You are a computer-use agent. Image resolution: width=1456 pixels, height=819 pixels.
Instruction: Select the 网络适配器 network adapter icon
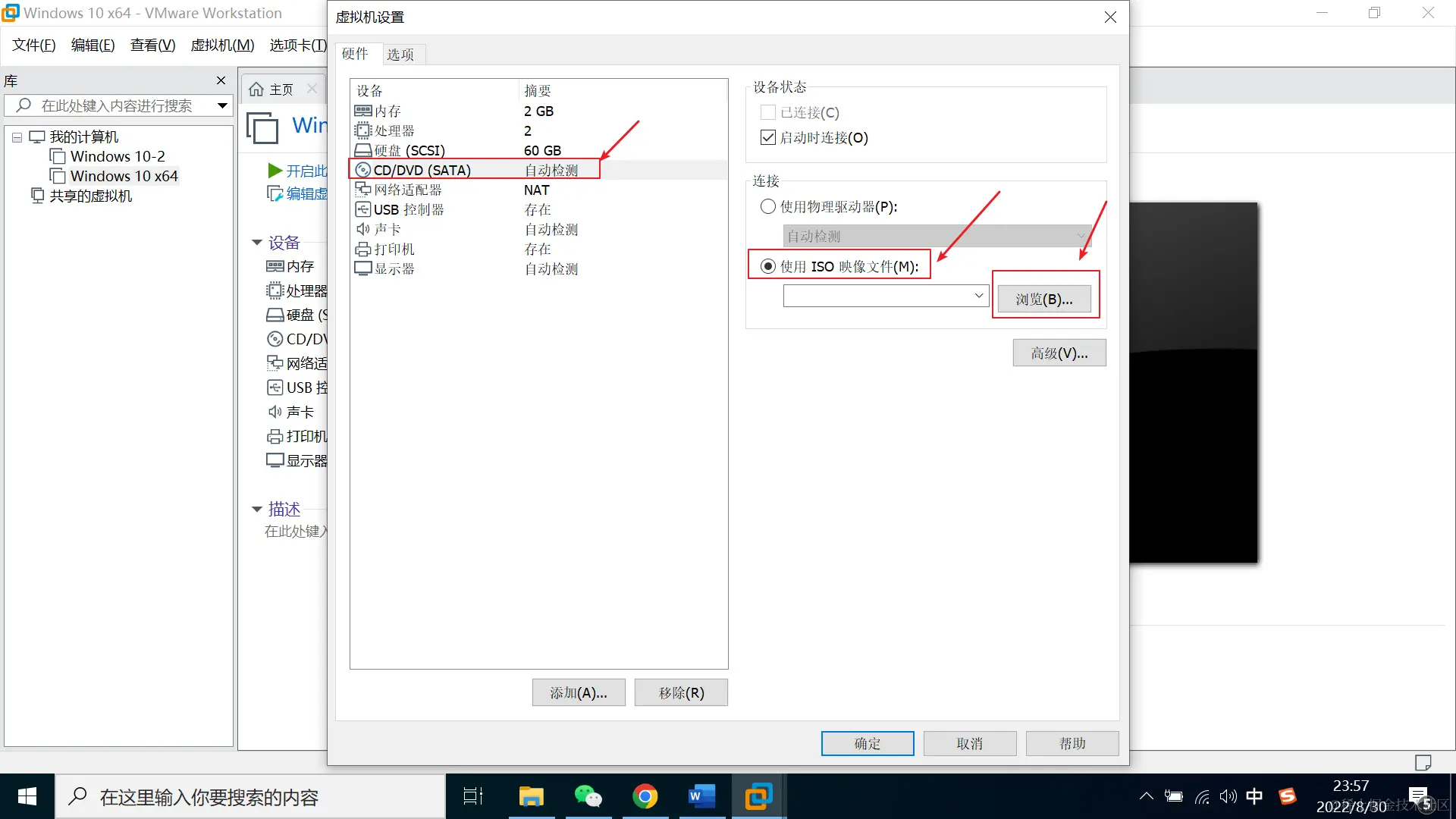coord(363,190)
